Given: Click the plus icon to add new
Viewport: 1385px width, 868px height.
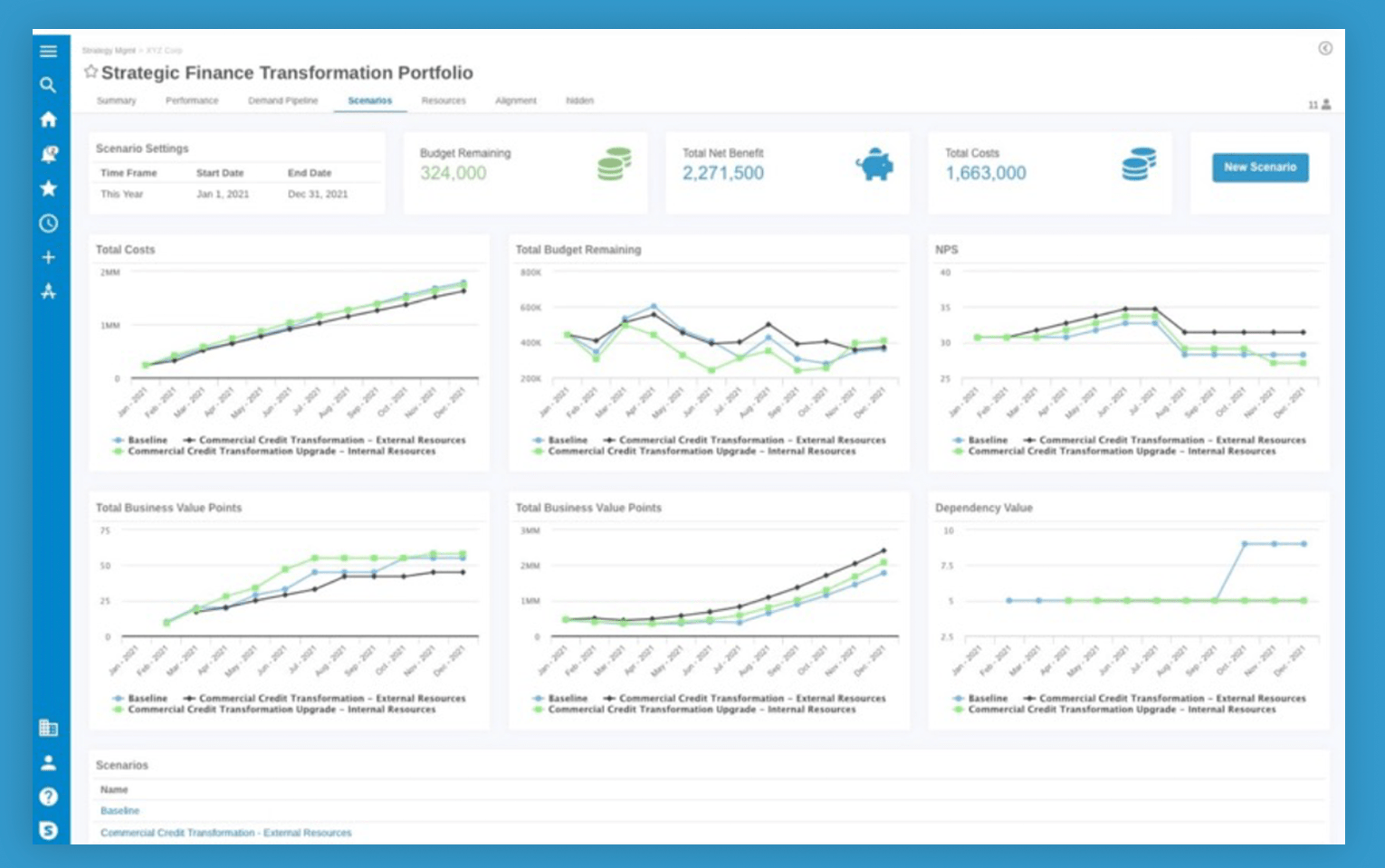Looking at the screenshot, I should click(48, 257).
